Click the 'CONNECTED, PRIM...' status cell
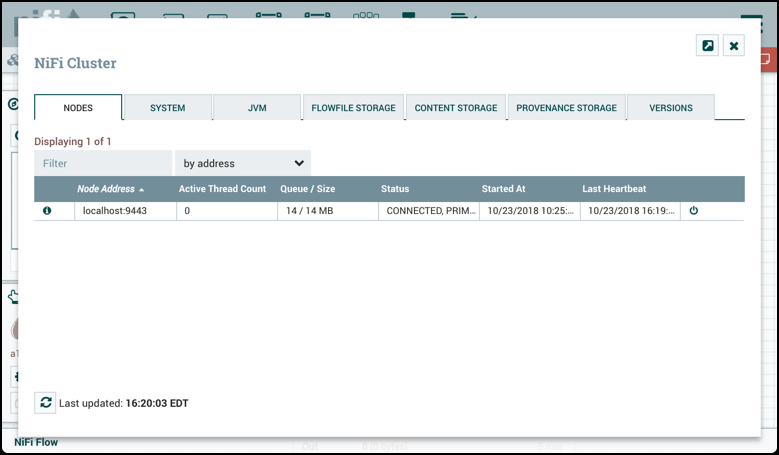779x455 pixels. click(429, 211)
